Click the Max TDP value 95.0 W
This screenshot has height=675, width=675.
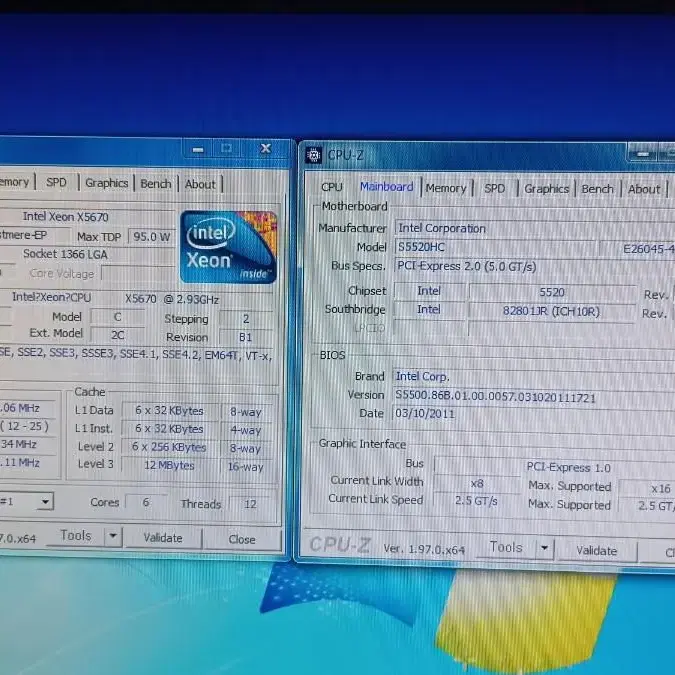[152, 237]
